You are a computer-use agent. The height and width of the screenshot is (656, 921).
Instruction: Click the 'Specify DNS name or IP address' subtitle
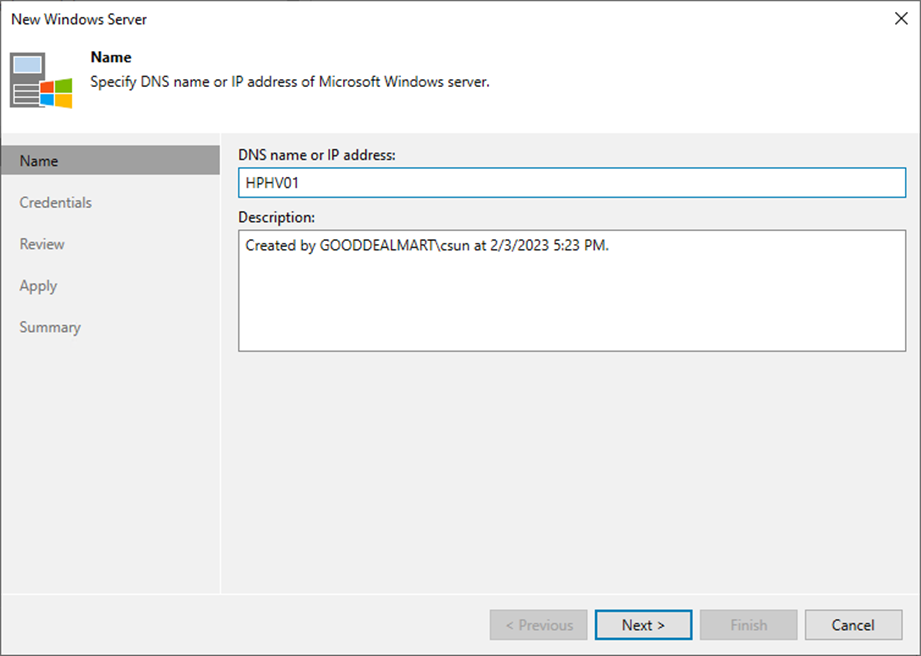[290, 82]
